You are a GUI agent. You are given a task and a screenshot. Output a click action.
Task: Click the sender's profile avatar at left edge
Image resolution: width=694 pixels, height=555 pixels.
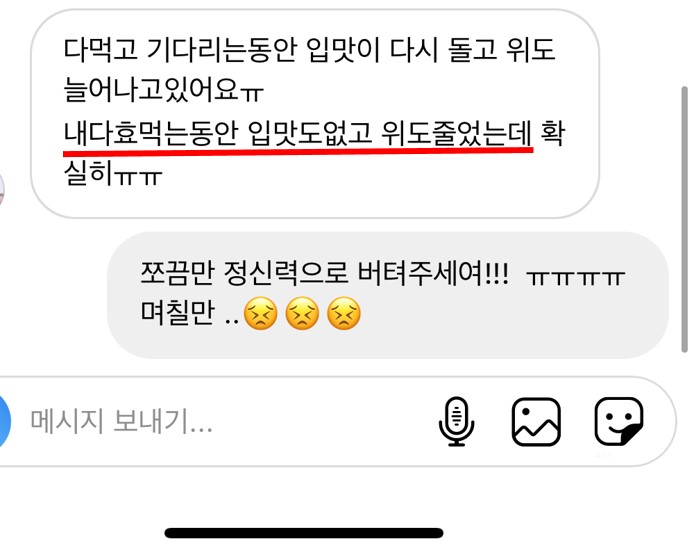pos(2,190)
